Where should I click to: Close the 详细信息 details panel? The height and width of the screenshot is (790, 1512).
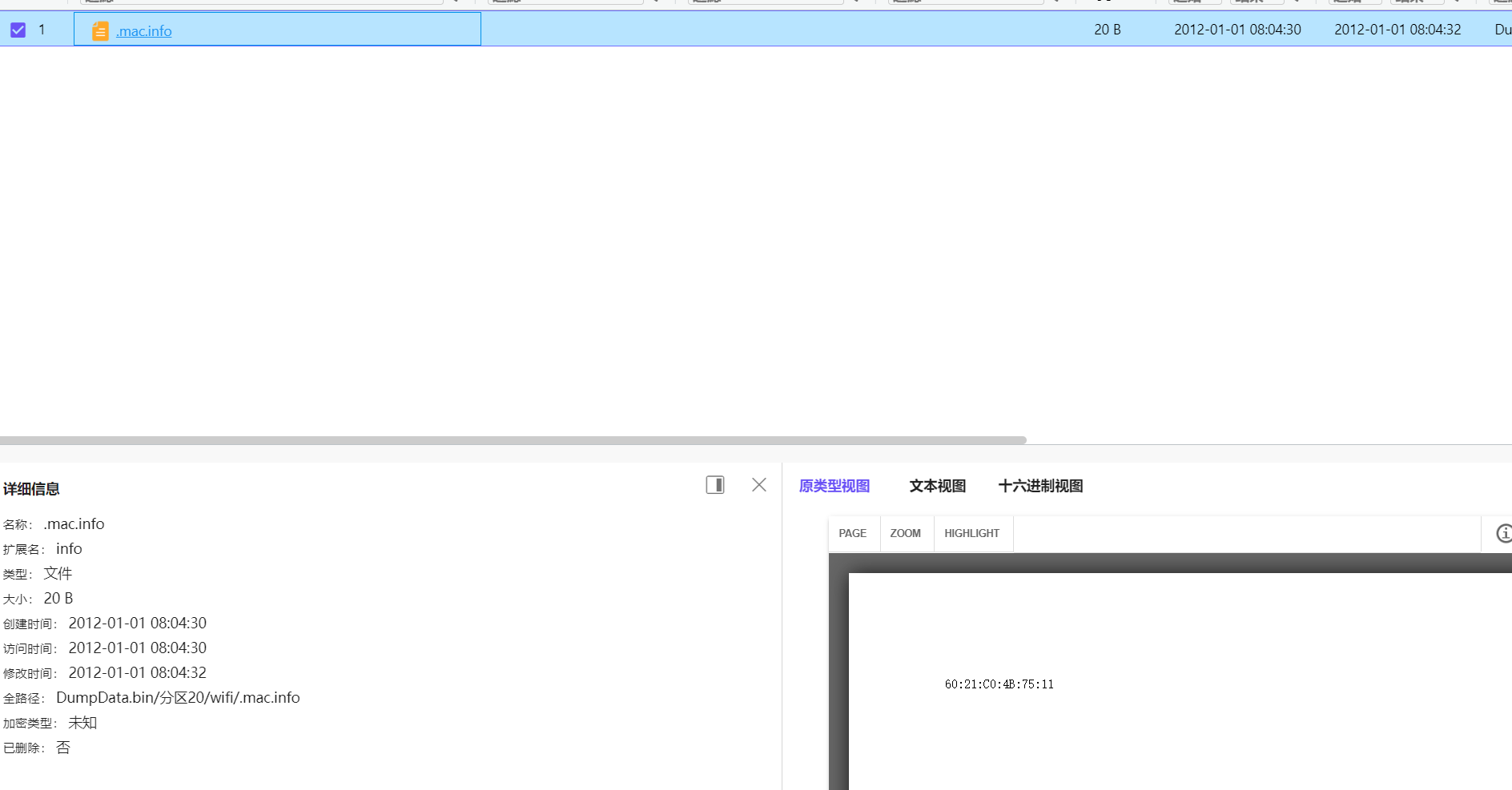[x=759, y=485]
